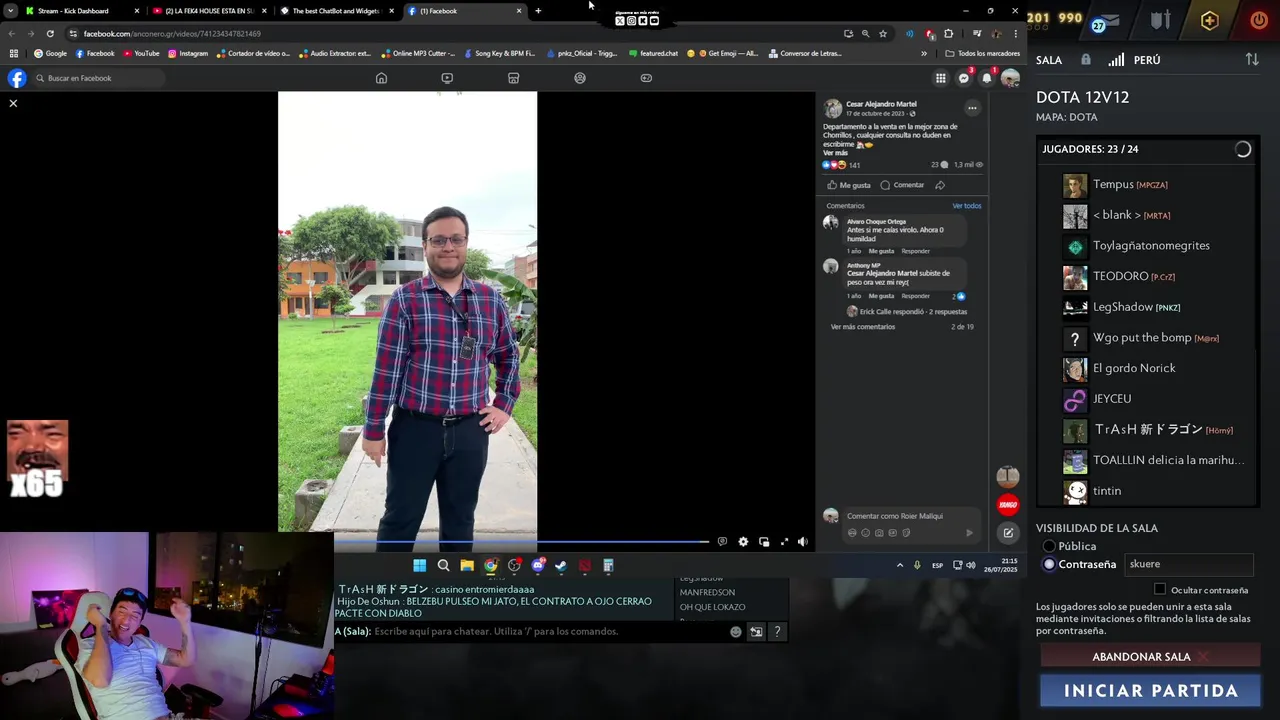Open Facebook Marketplace icon
1280x720 pixels.
513,78
